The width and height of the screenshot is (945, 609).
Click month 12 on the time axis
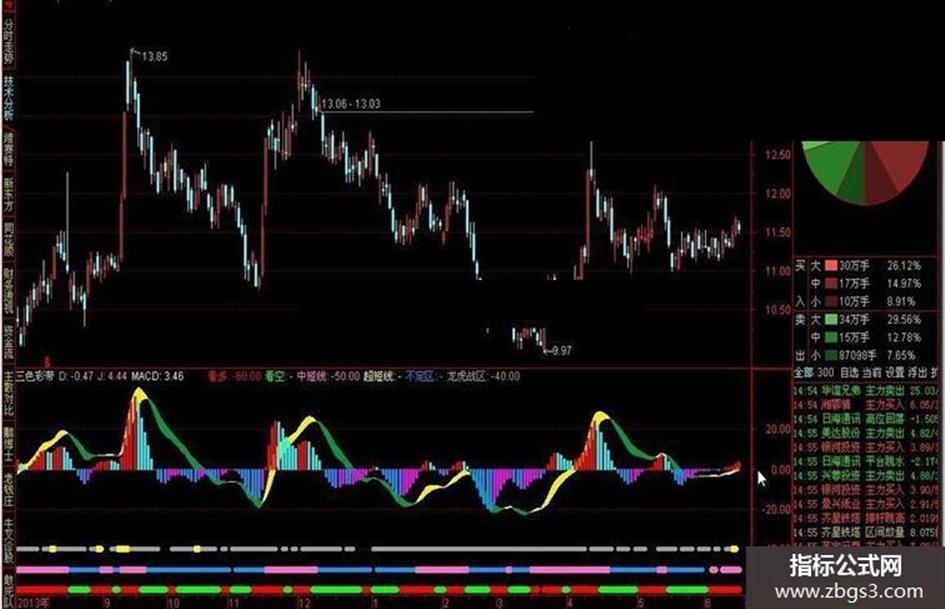tap(303, 602)
